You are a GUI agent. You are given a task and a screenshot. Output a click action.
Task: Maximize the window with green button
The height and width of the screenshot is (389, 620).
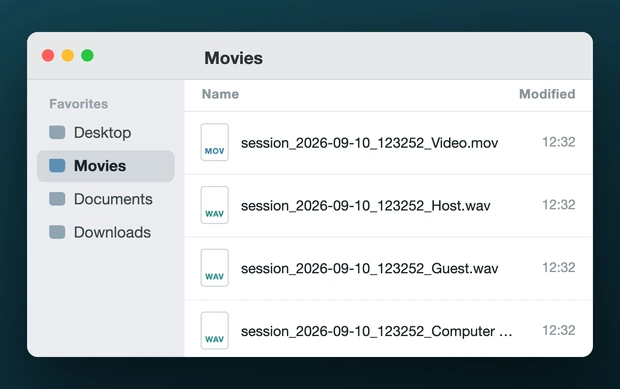pos(87,55)
